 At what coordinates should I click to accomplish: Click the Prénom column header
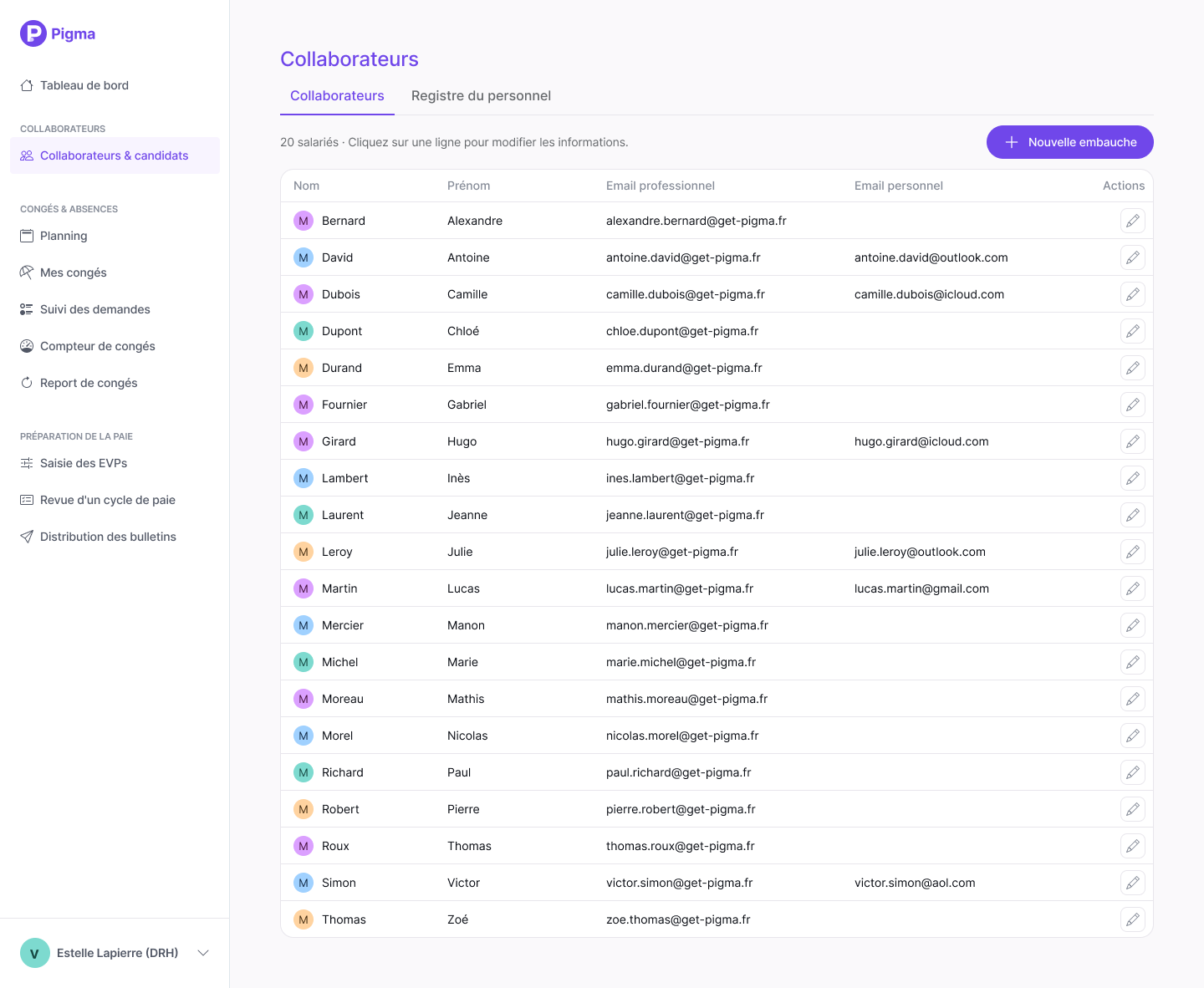click(468, 186)
